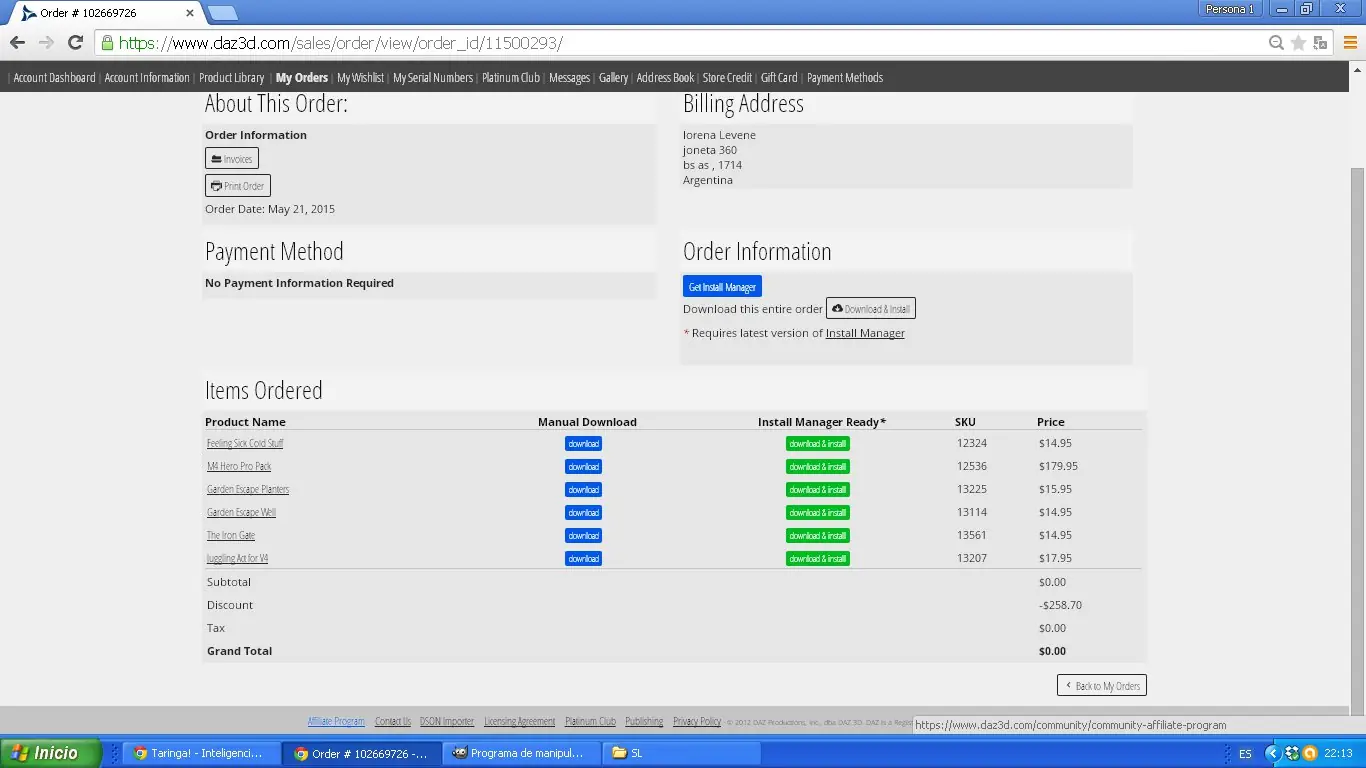Click download for Garden Escape Well
Screen dimensions: 1366x768
pos(584,512)
